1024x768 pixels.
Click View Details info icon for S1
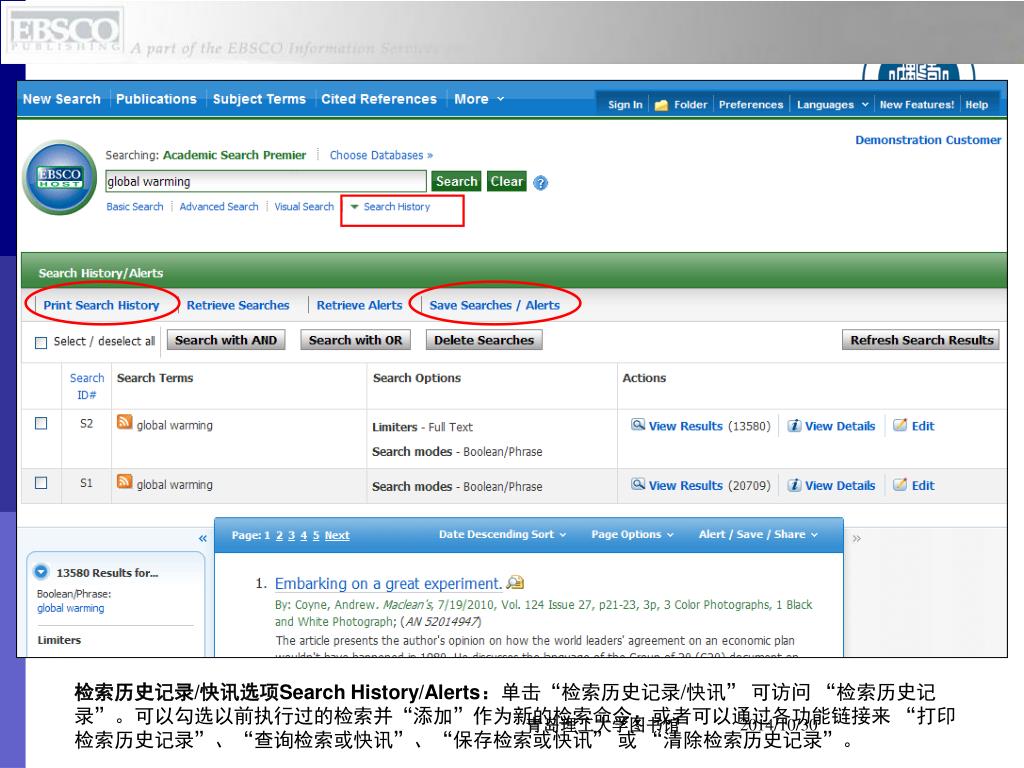(x=794, y=485)
